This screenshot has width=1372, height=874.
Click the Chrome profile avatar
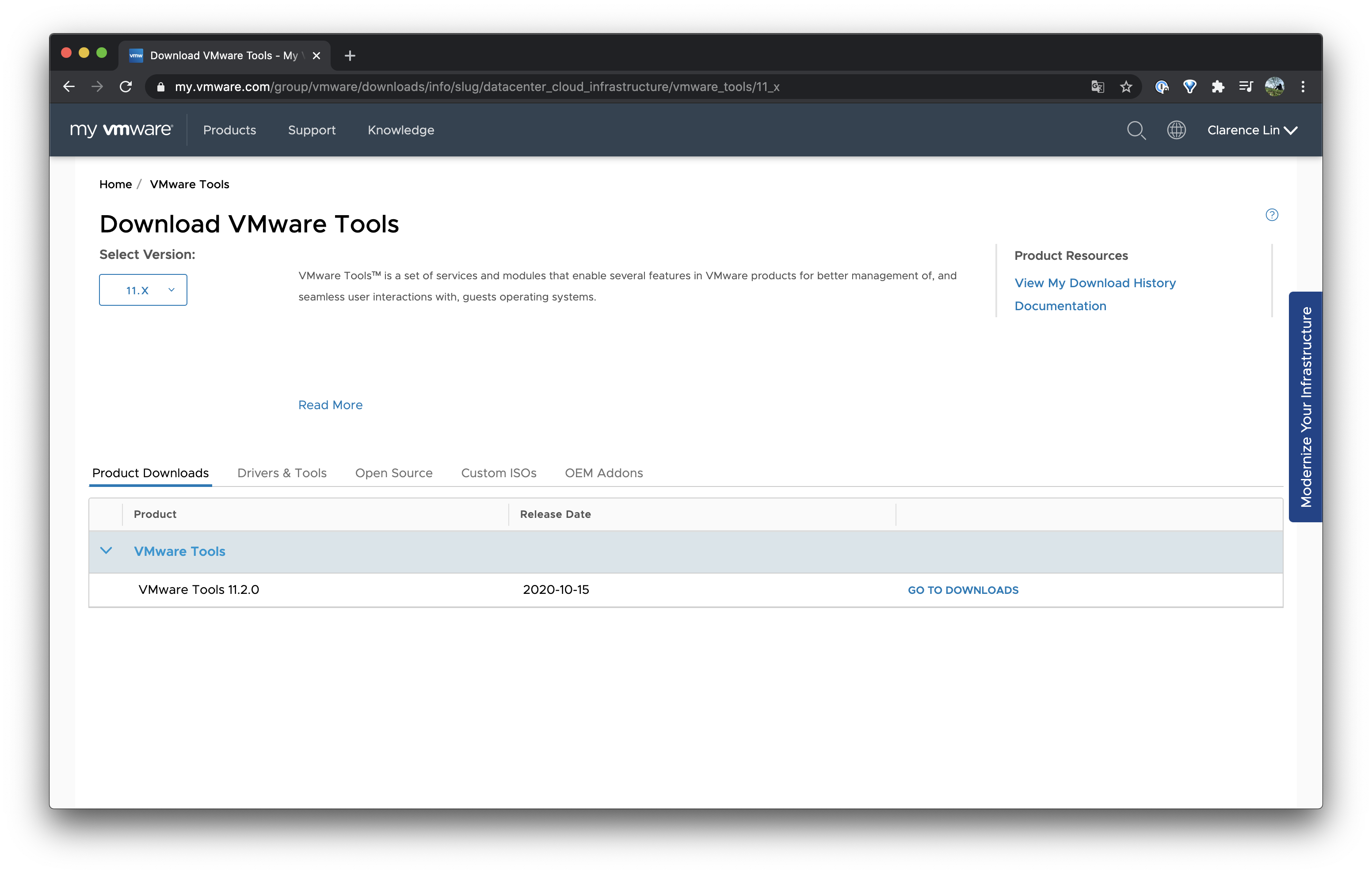click(1275, 87)
